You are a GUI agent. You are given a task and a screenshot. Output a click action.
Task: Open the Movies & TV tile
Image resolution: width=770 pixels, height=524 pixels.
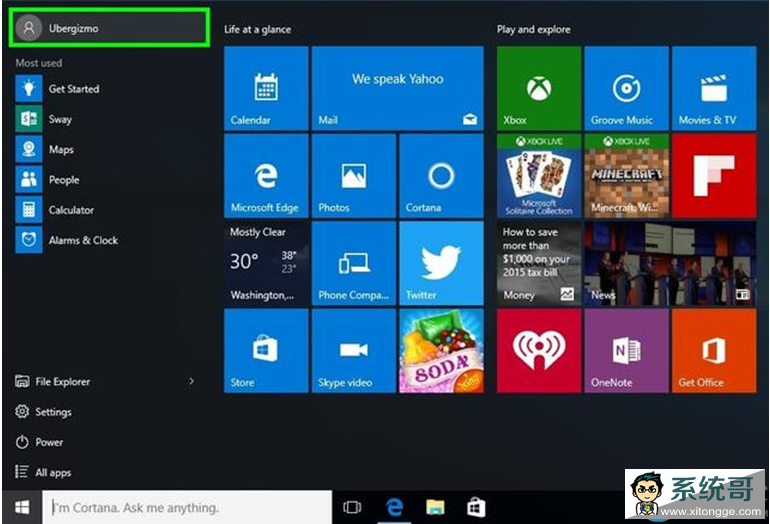(714, 88)
